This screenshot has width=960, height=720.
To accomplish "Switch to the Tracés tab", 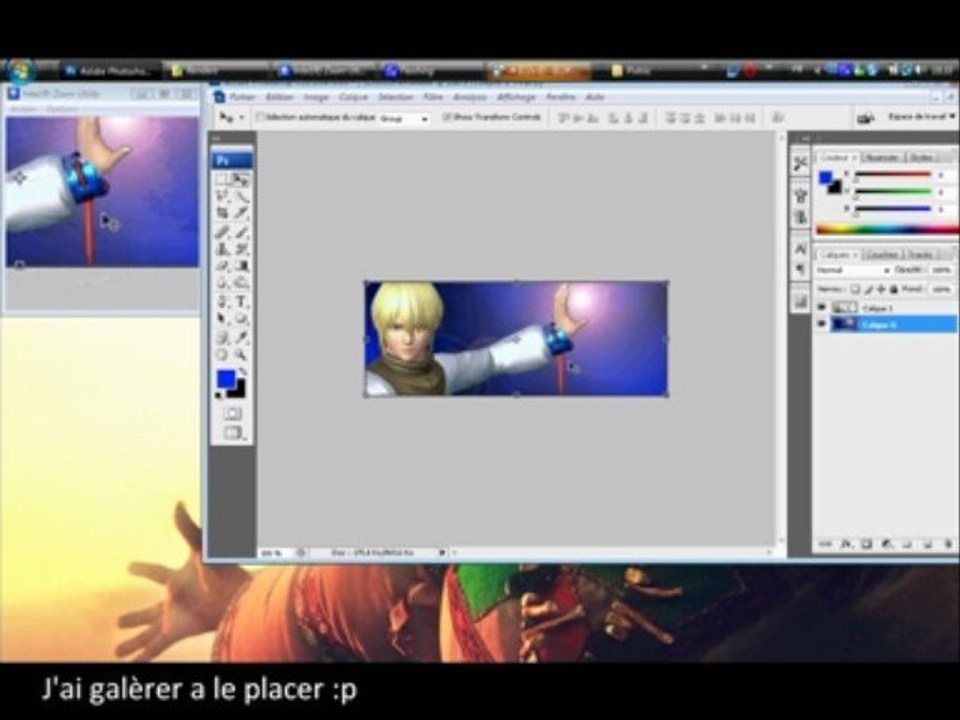I will pyautogui.click(x=921, y=254).
